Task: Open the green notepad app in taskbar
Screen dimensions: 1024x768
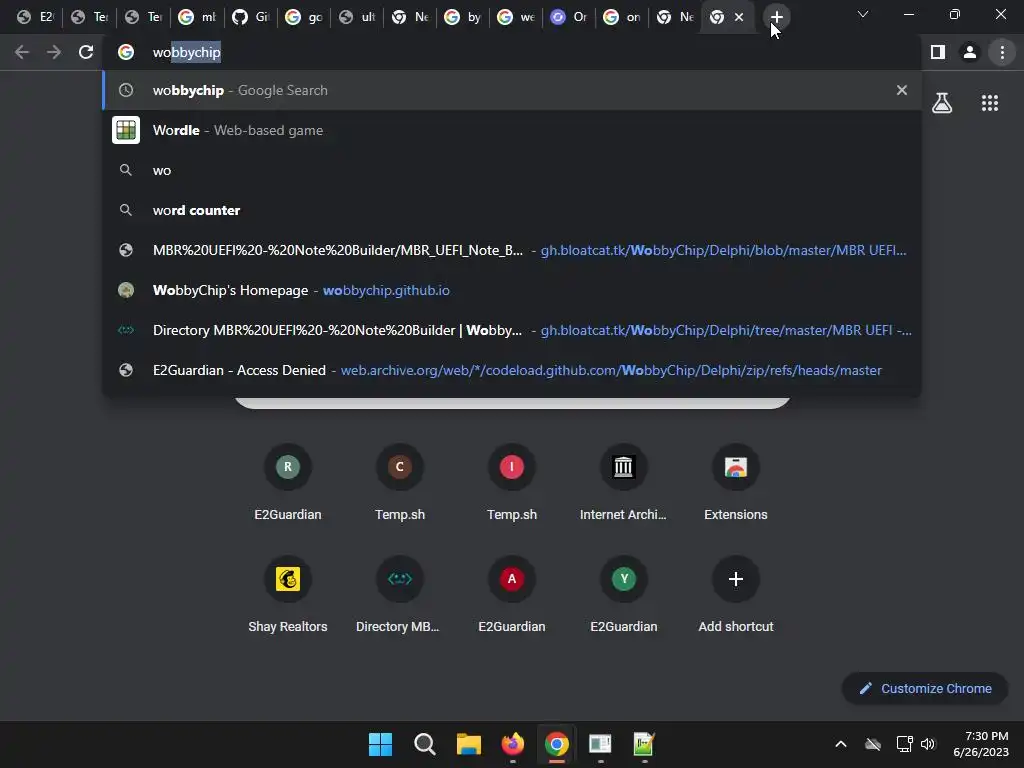Action: pyautogui.click(x=644, y=744)
